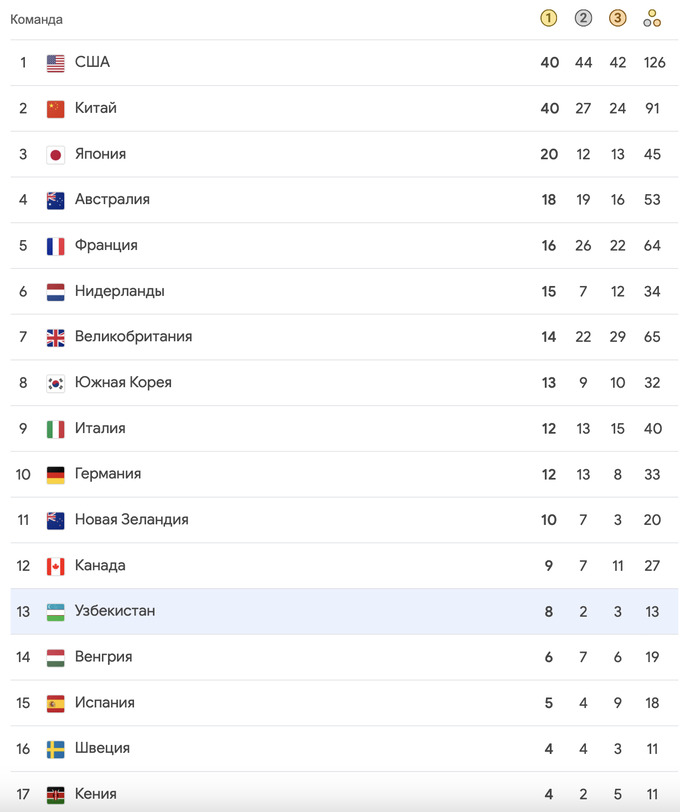Click the South Korea flag icon
Viewport: 680px width, 812px height.
tap(56, 383)
